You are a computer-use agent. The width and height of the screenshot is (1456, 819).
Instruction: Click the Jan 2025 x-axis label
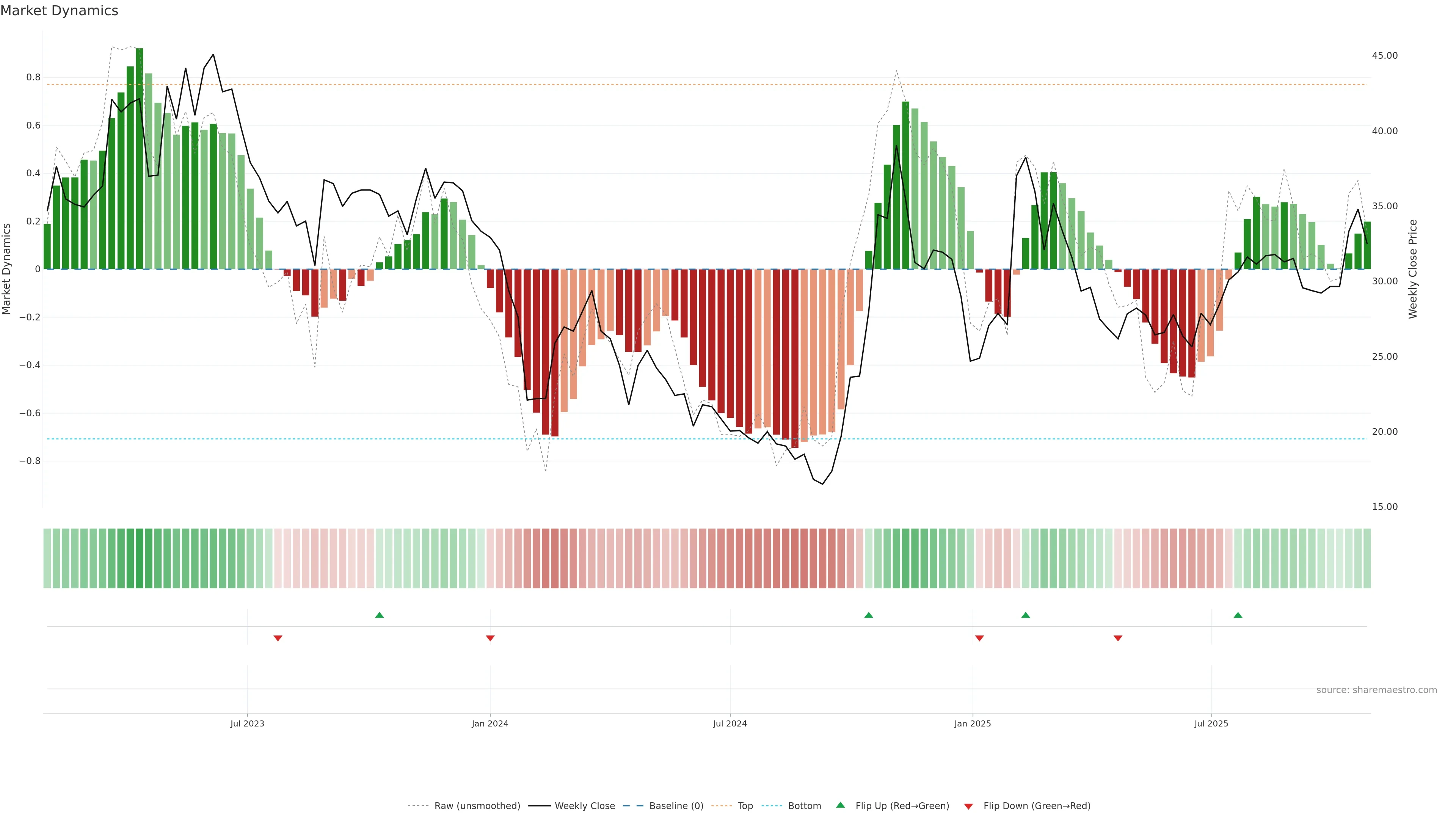coord(972,723)
